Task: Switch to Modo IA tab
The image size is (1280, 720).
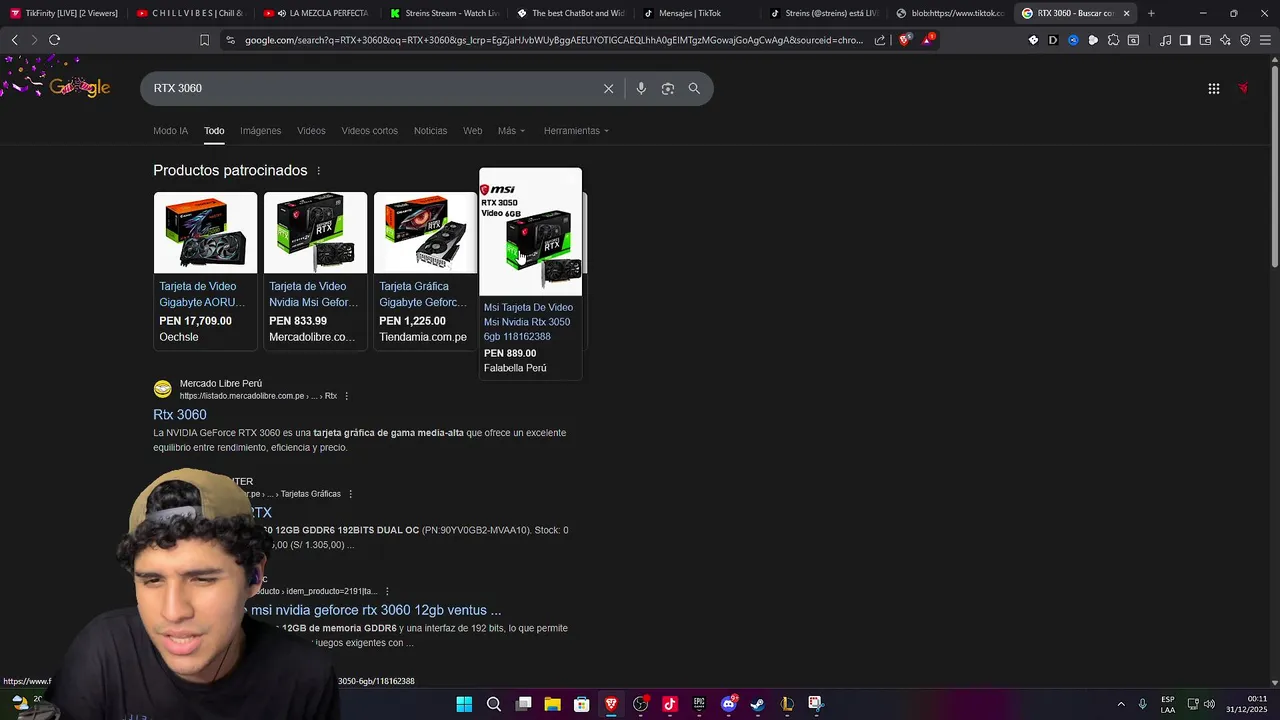Action: (x=170, y=131)
